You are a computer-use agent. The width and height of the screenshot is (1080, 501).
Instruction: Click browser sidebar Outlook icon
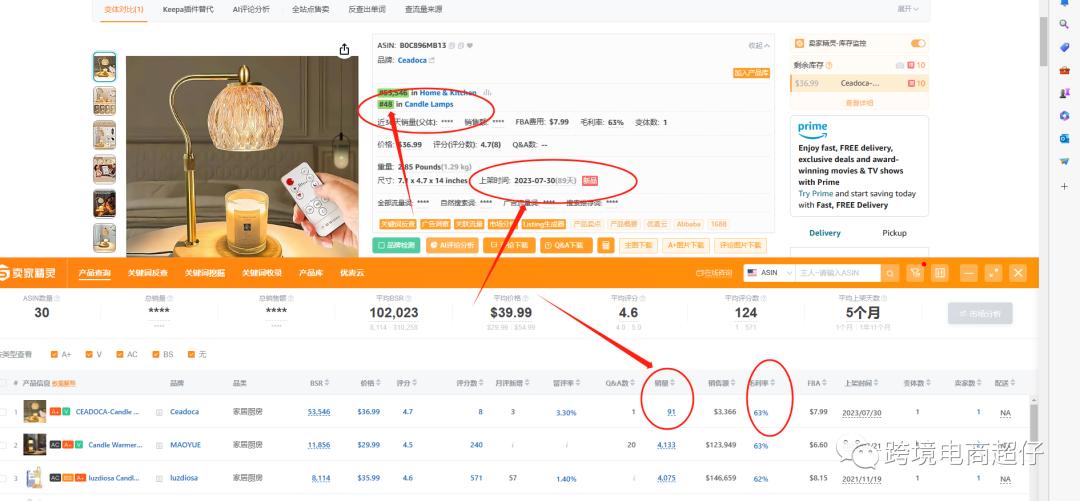(x=1064, y=138)
